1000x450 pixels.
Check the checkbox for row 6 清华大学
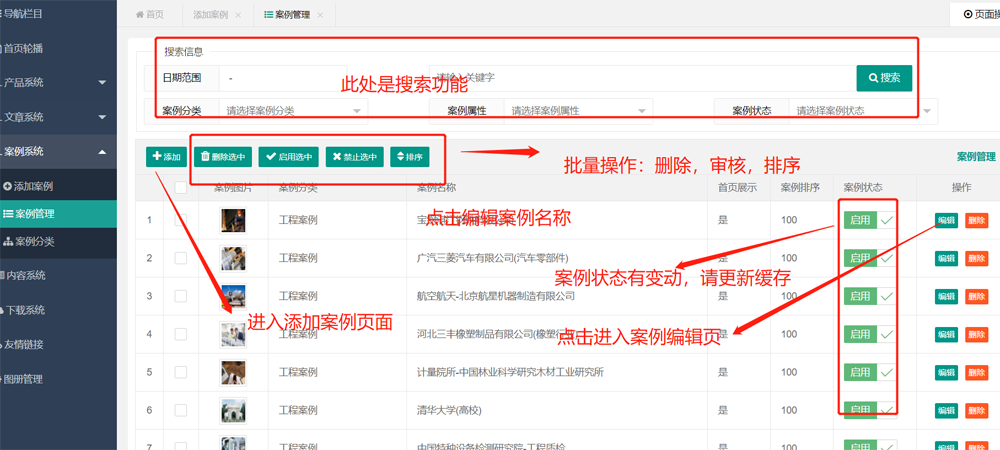(180, 410)
